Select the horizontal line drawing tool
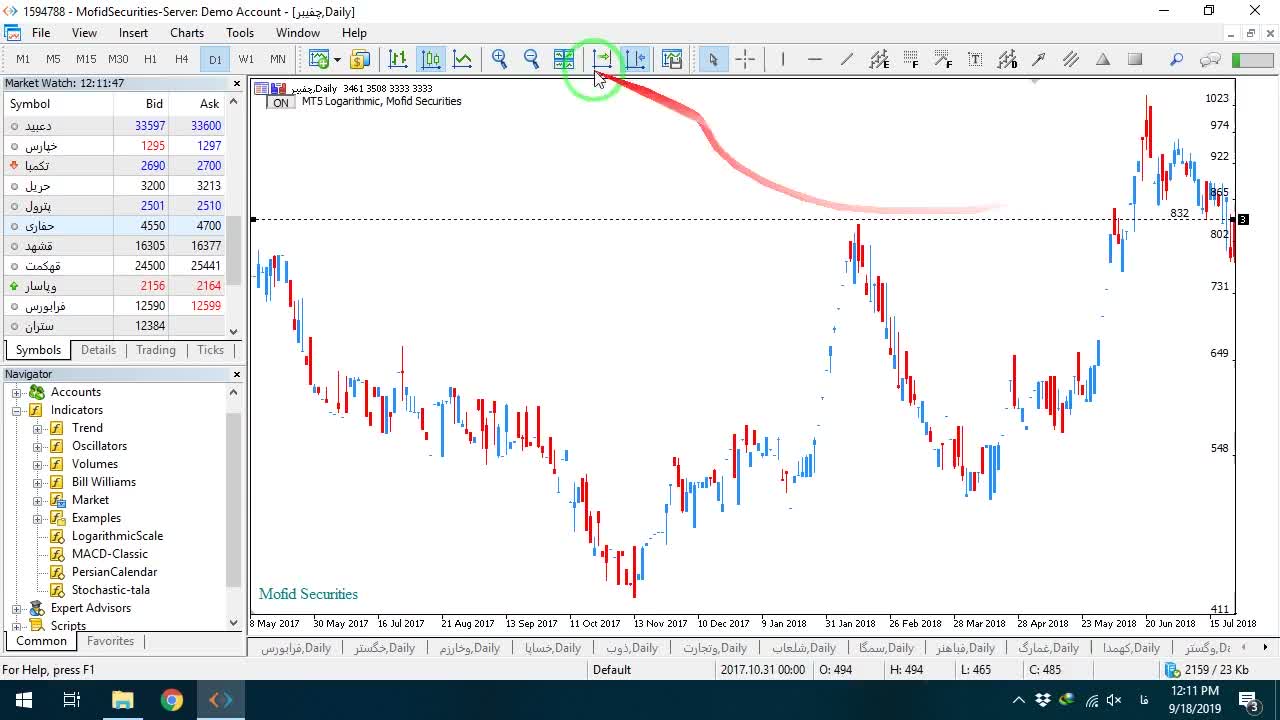Viewport: 1280px width, 720px height. tap(814, 59)
